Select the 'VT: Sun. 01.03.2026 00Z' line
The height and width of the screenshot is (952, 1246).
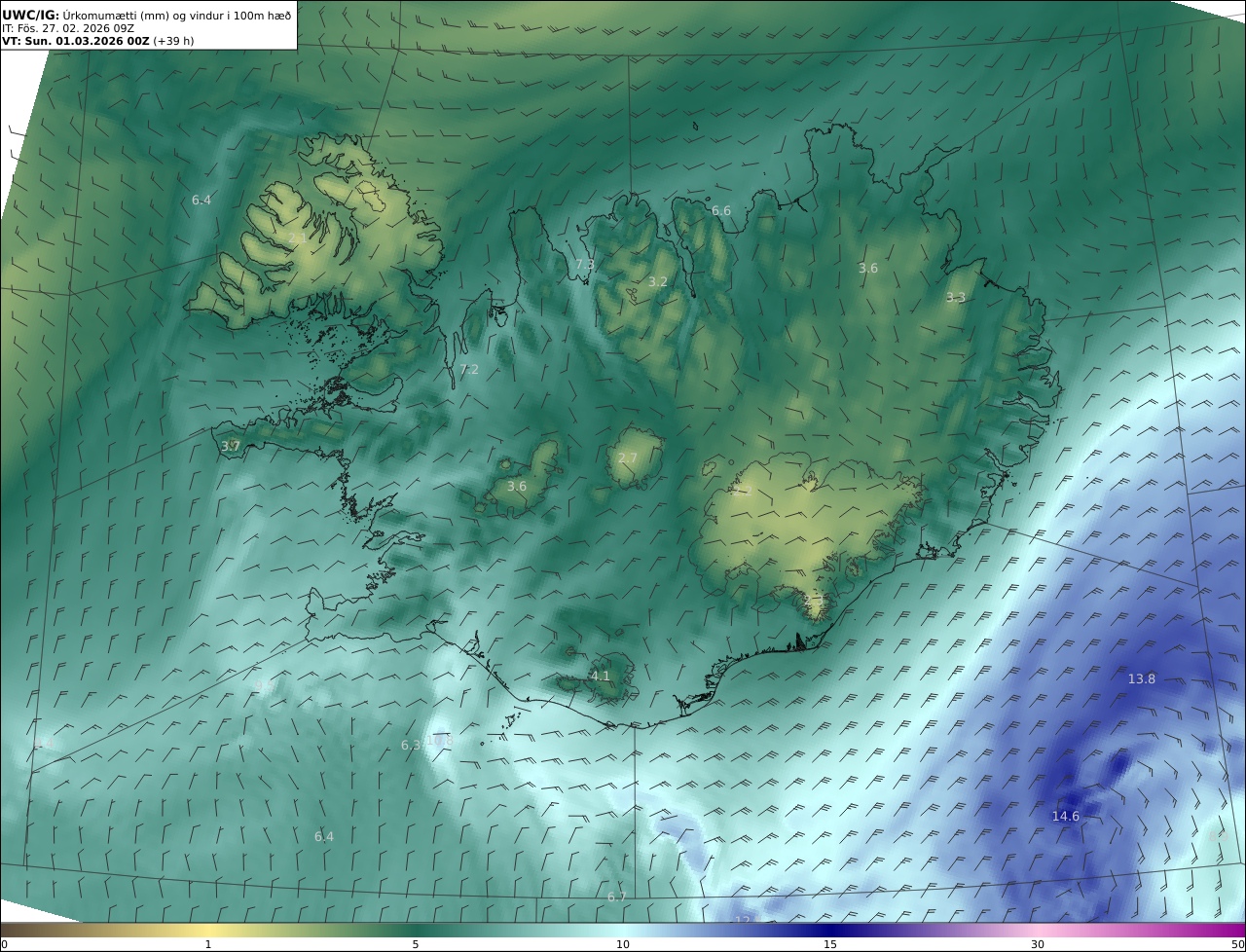[x=76, y=41]
